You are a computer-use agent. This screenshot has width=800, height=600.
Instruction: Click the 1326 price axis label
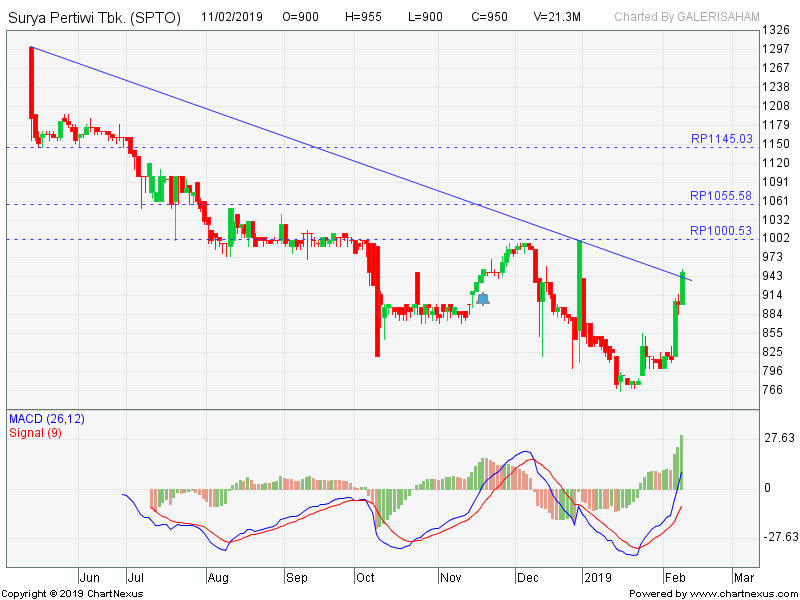click(776, 30)
